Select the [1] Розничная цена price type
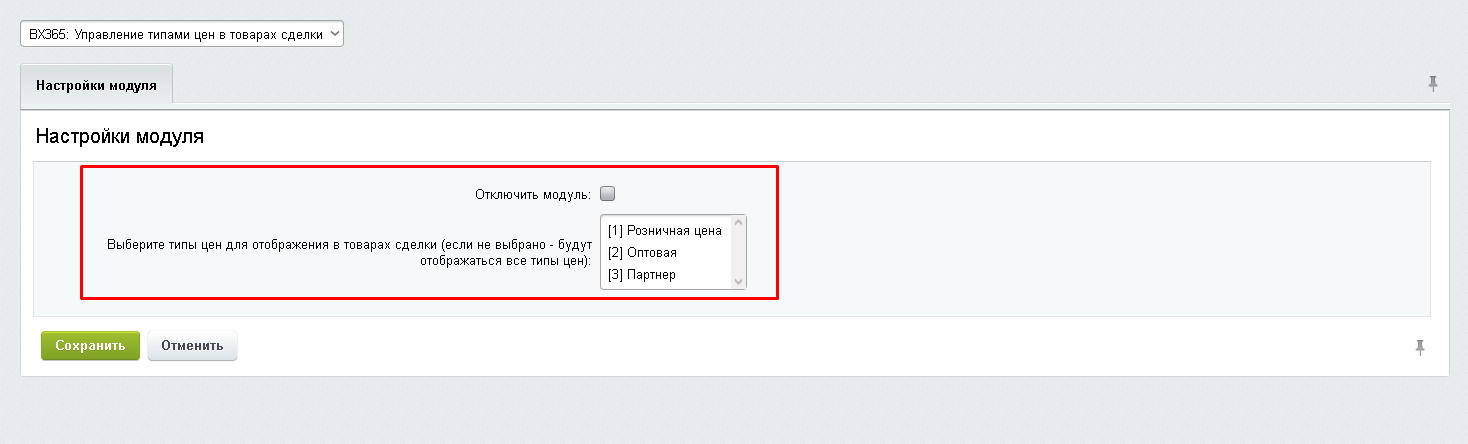The height and width of the screenshot is (444, 1468). pyautogui.click(x=664, y=230)
